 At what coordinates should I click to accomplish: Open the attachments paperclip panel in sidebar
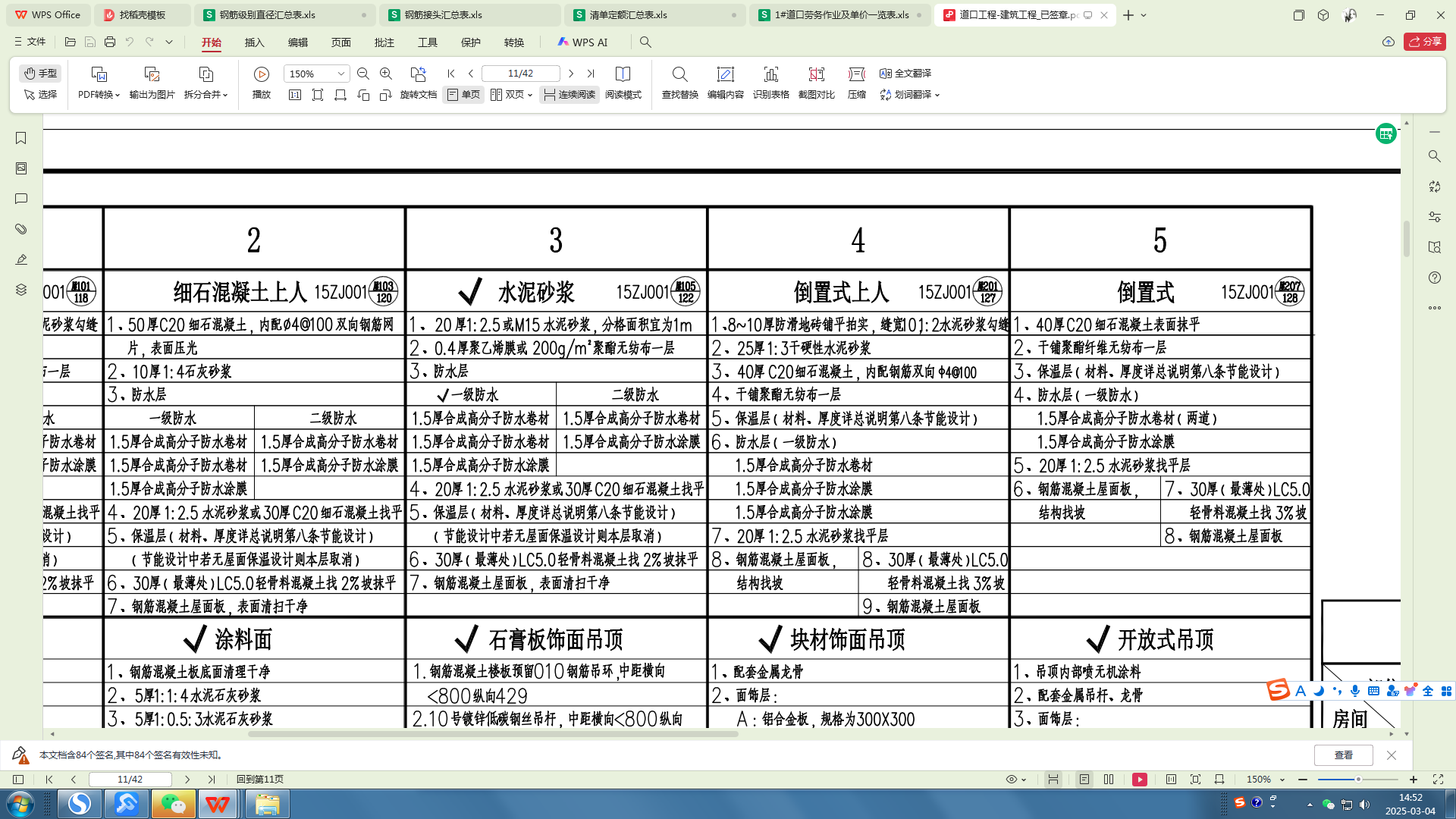(x=21, y=229)
